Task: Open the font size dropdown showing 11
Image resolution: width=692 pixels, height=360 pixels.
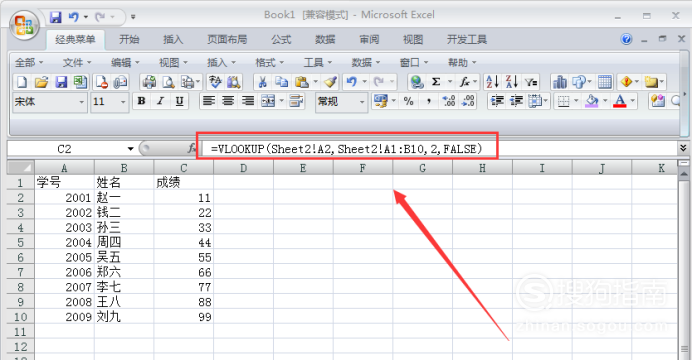Action: click(123, 102)
